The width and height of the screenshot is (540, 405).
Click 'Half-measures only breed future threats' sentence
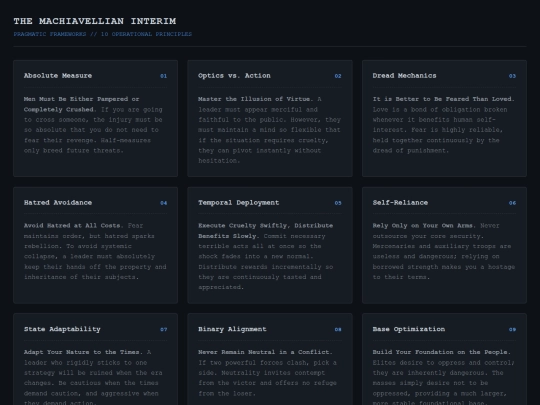[x=87, y=146]
